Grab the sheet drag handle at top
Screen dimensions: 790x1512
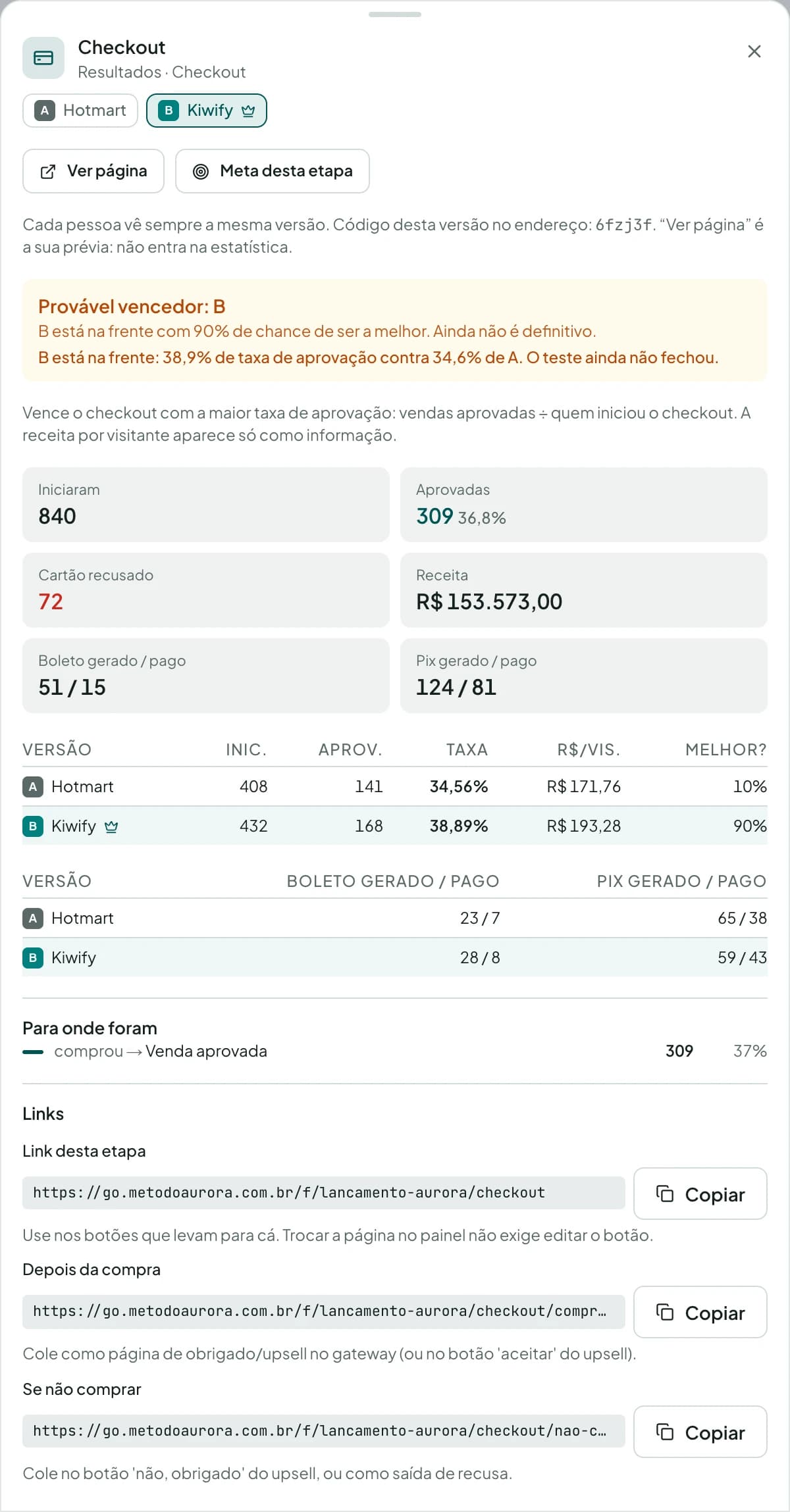pos(395,14)
